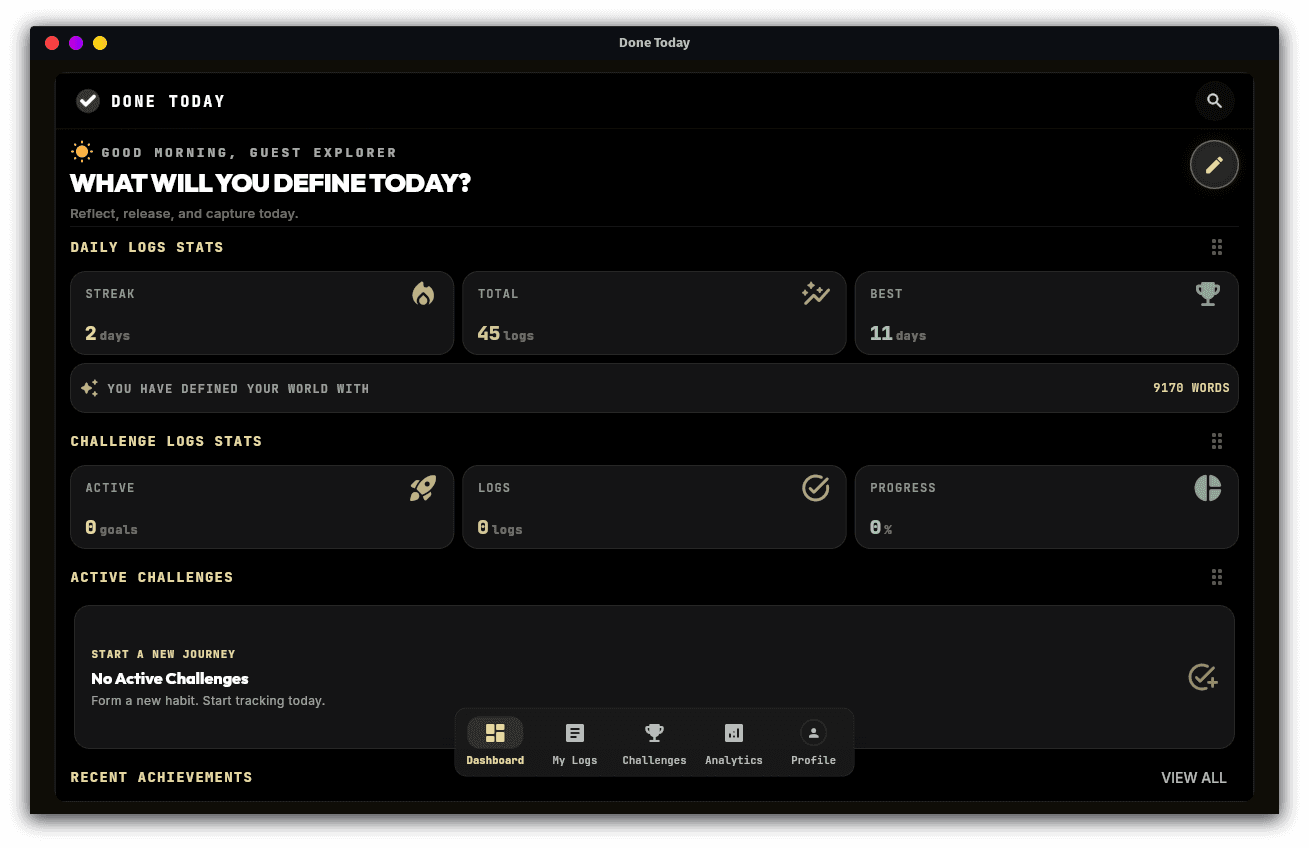Click the RECENT ACHIEVEMENTS heading
This screenshot has width=1309, height=848.
point(161,777)
